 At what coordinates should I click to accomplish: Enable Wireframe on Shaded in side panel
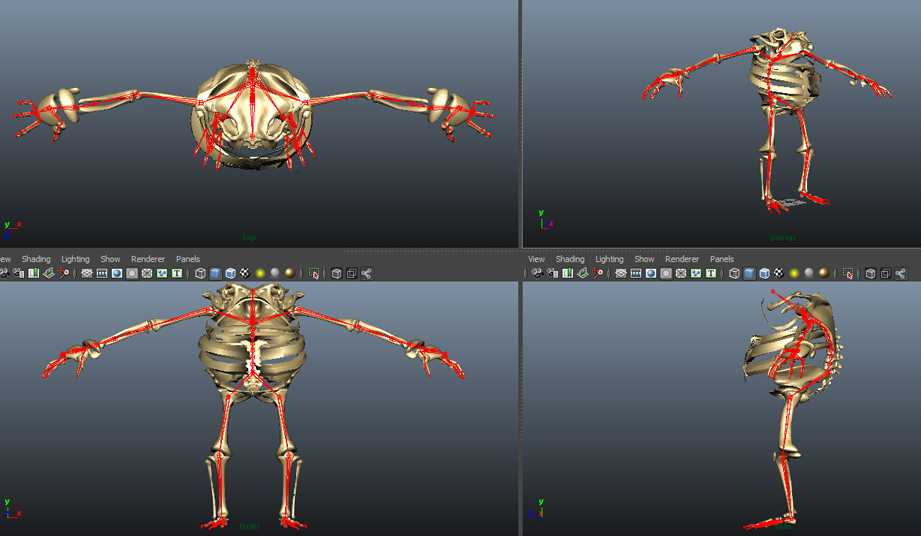click(x=764, y=273)
